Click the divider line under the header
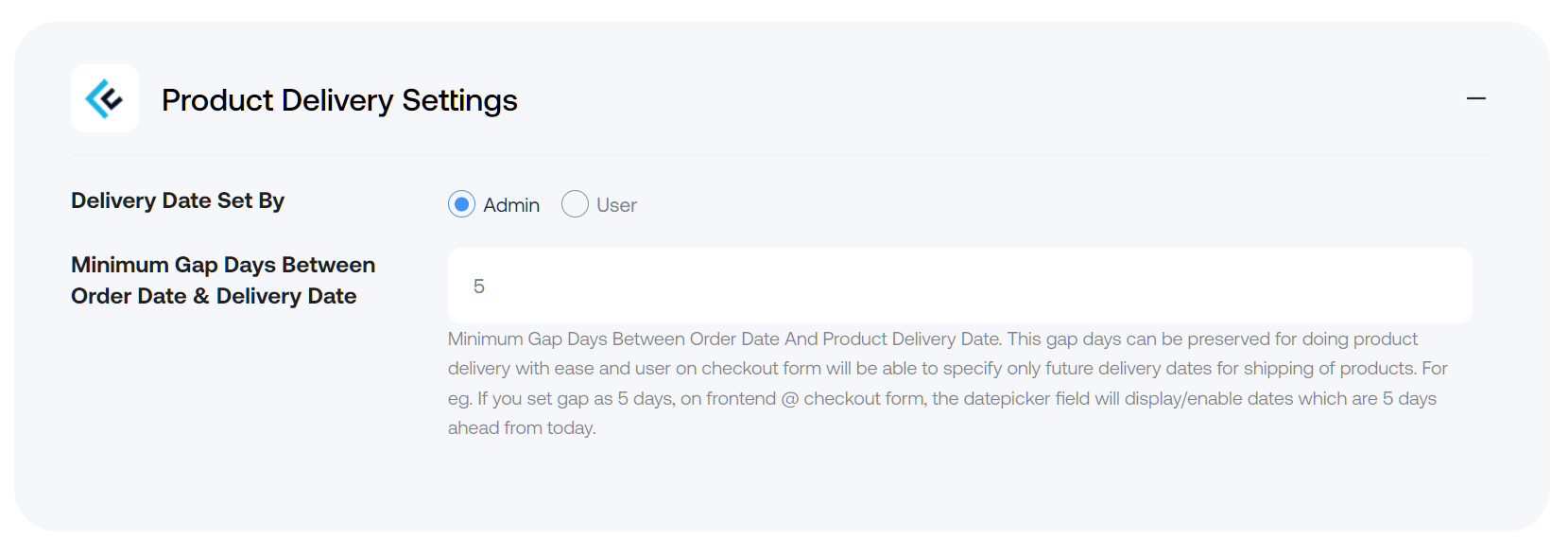This screenshot has width=1568, height=556. tap(782, 154)
